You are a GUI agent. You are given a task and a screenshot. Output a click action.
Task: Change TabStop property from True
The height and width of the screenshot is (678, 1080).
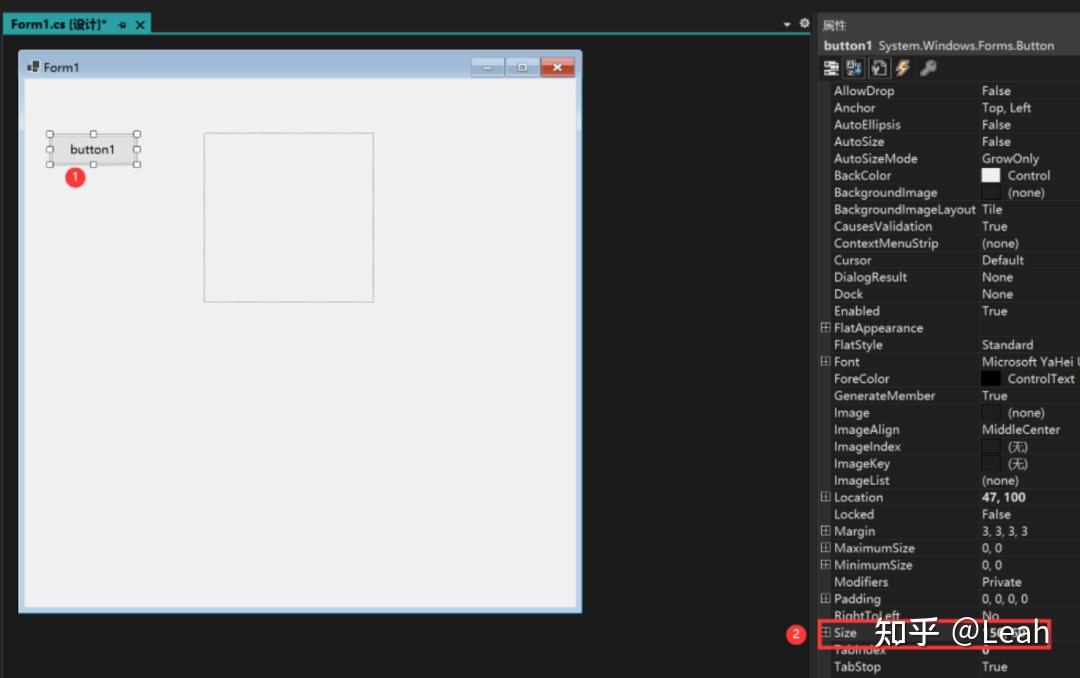pos(1000,666)
